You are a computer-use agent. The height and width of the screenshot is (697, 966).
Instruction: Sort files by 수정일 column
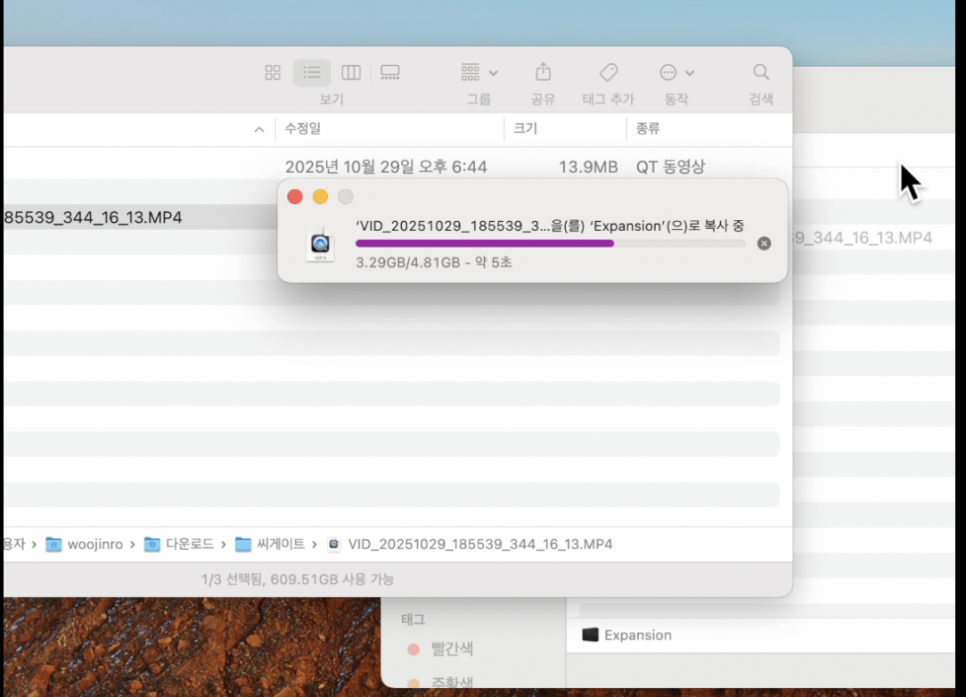point(303,129)
